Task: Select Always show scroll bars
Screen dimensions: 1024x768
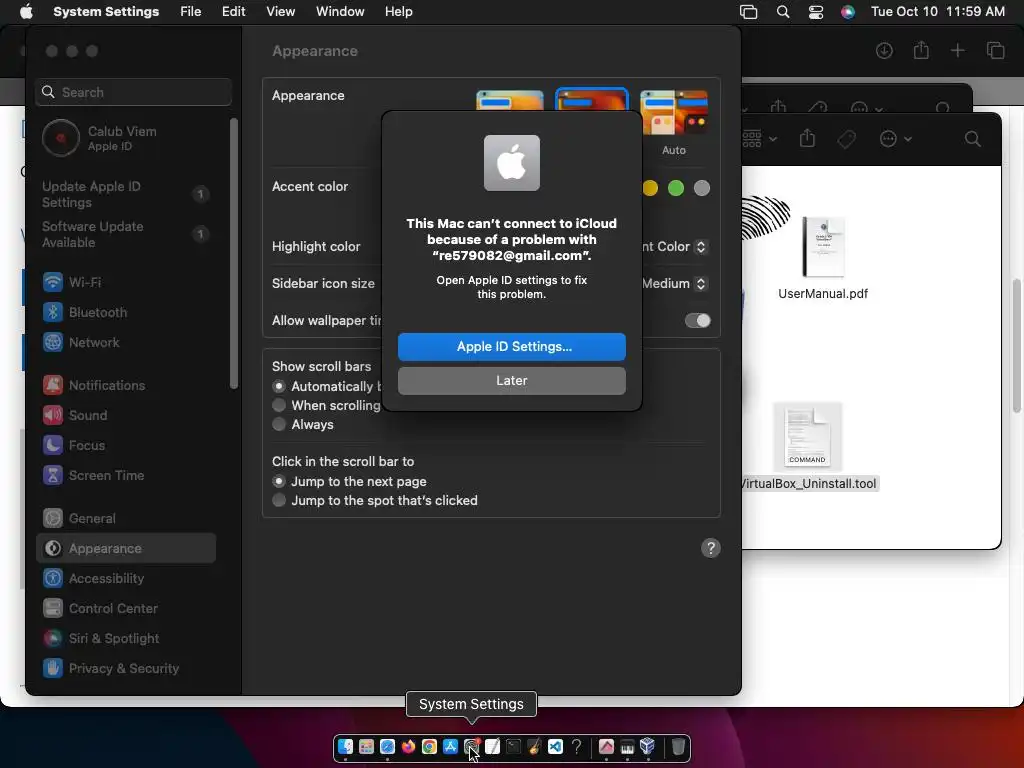Action: click(x=279, y=424)
